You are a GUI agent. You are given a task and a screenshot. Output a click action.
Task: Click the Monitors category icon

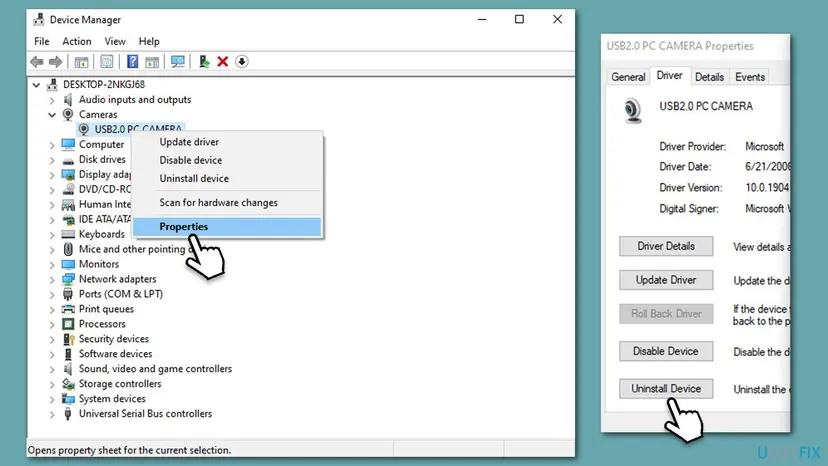[68, 264]
